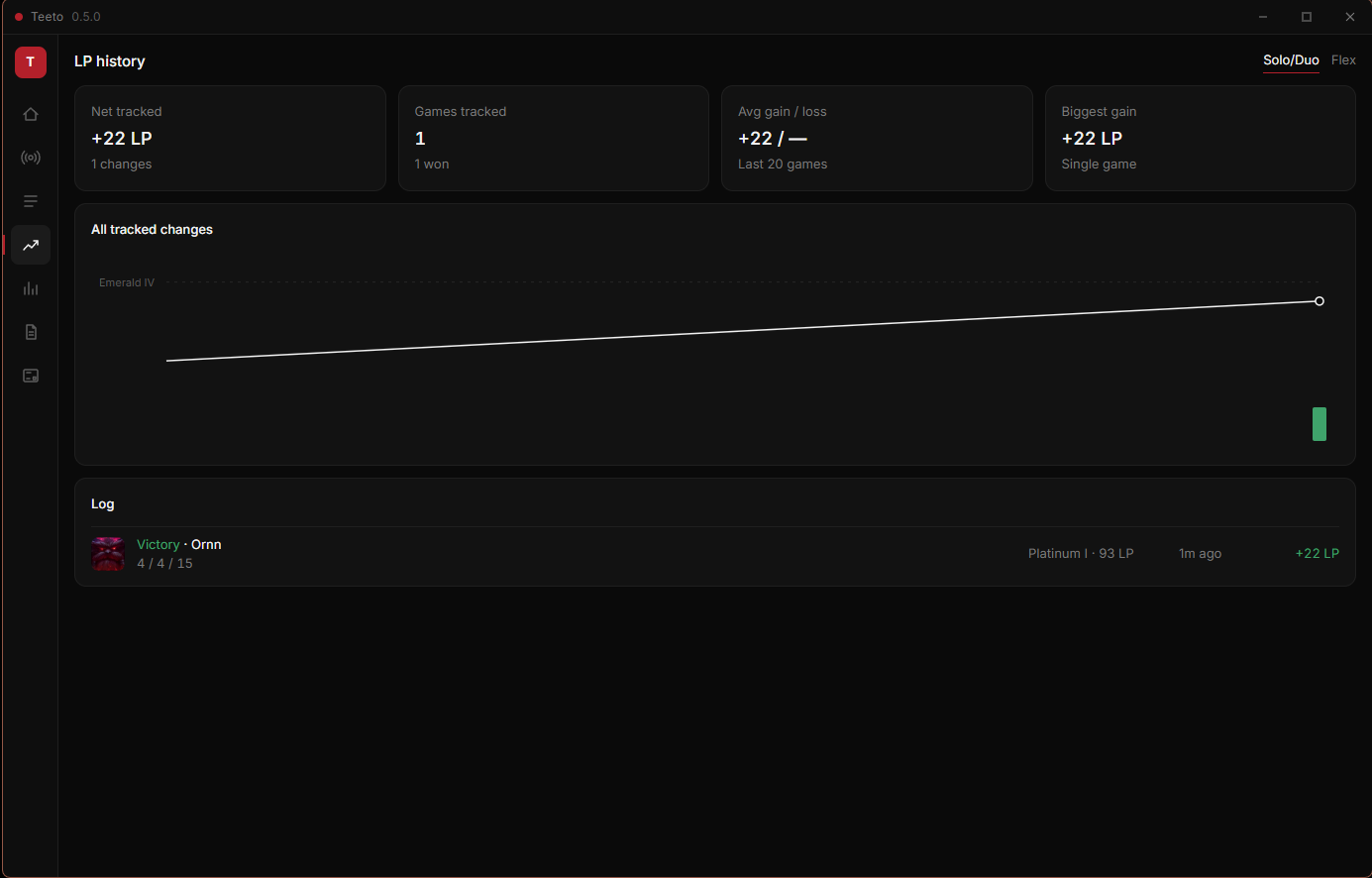Open the bar chart stats icon
The width and height of the screenshot is (1372, 878).
point(31,288)
